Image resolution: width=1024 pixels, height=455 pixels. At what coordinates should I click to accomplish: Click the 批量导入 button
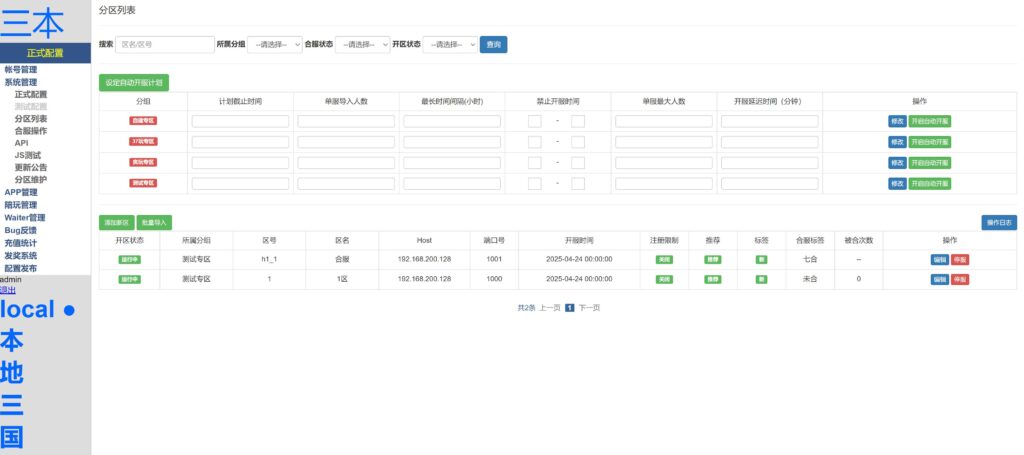point(154,222)
